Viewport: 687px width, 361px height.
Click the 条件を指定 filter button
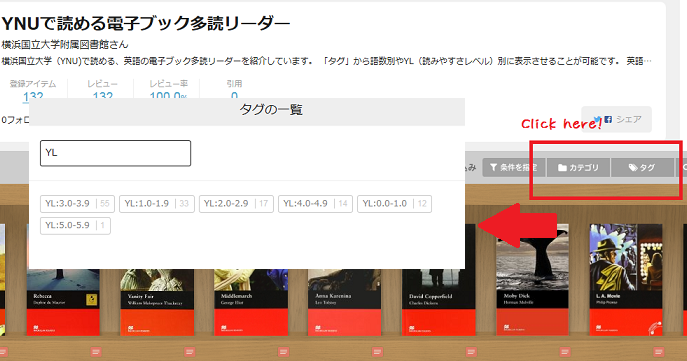click(514, 167)
